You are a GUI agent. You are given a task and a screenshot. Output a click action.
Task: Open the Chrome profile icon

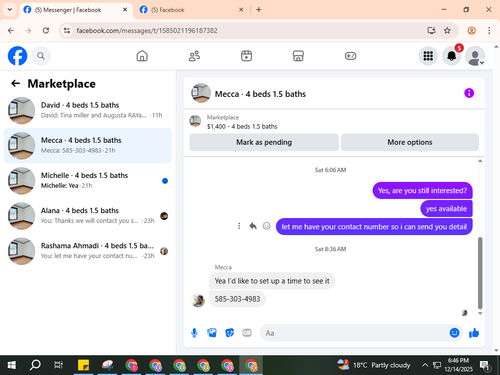[x=471, y=31]
